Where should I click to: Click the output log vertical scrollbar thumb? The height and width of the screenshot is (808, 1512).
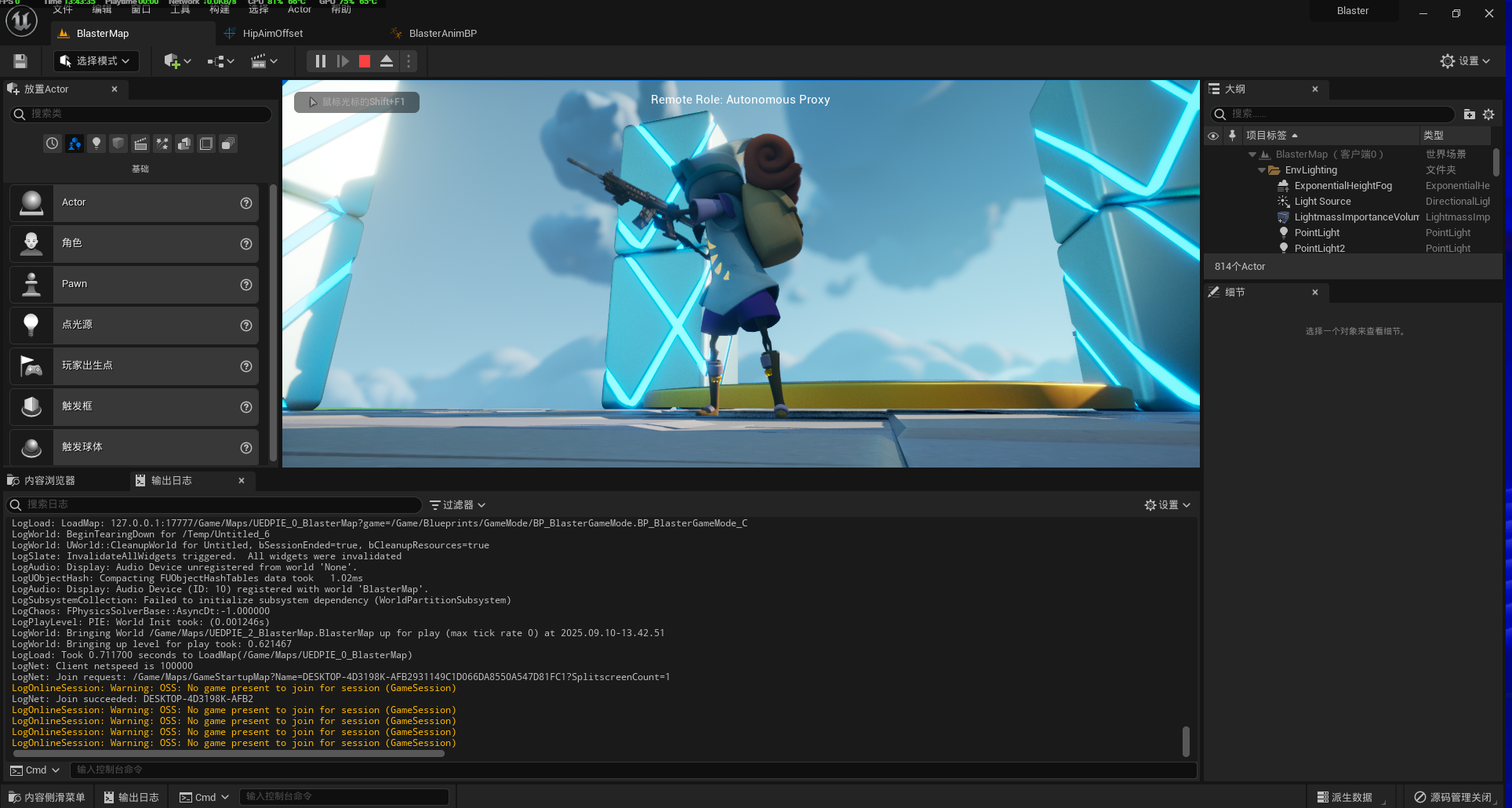click(1186, 741)
